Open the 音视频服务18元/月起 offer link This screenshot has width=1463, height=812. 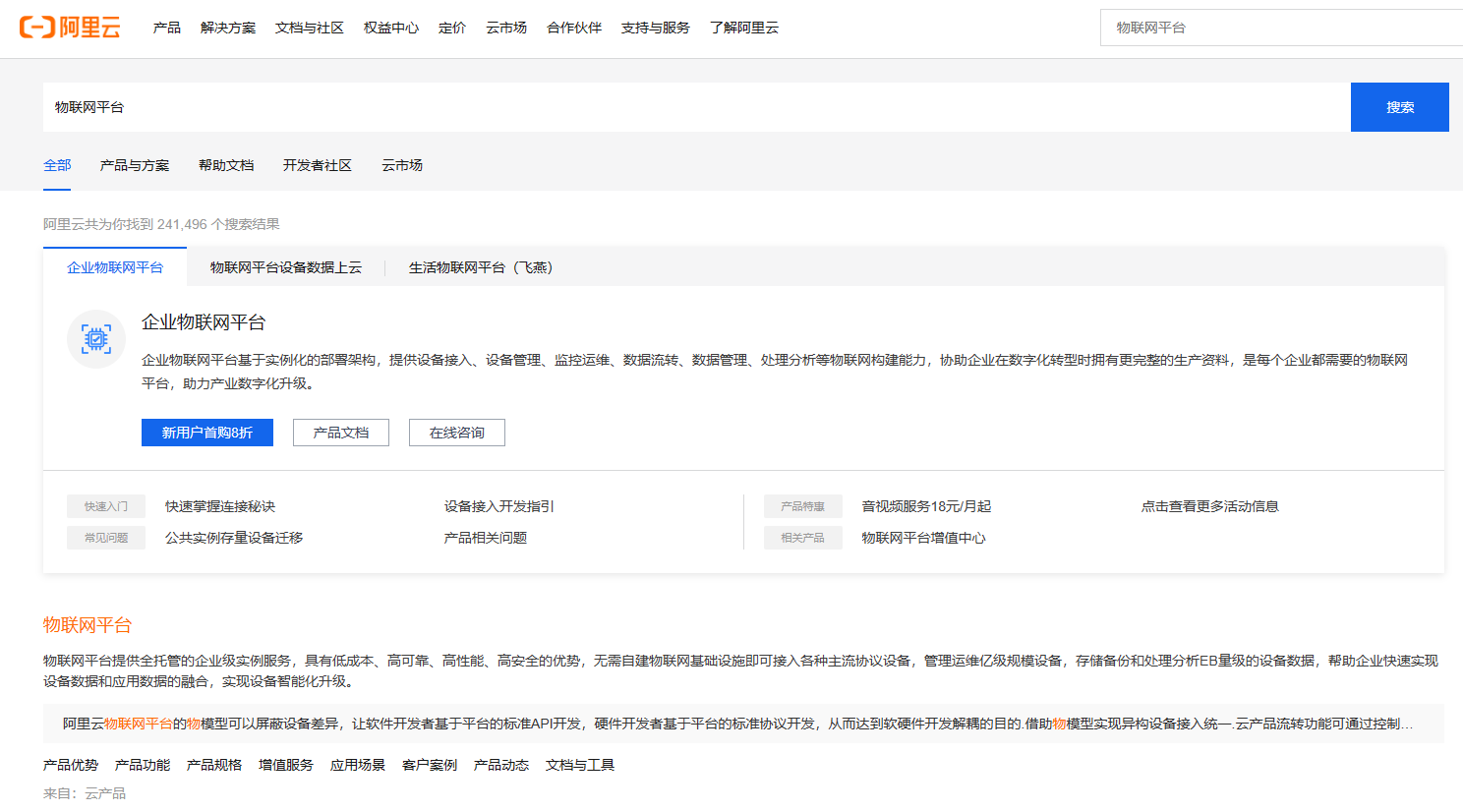926,506
